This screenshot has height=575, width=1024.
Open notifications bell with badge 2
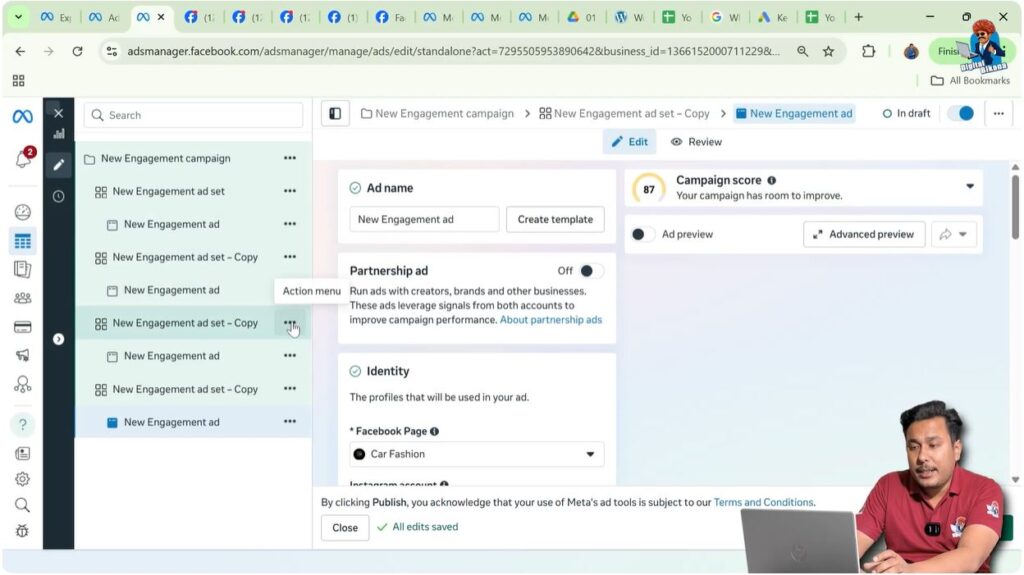pos(24,157)
